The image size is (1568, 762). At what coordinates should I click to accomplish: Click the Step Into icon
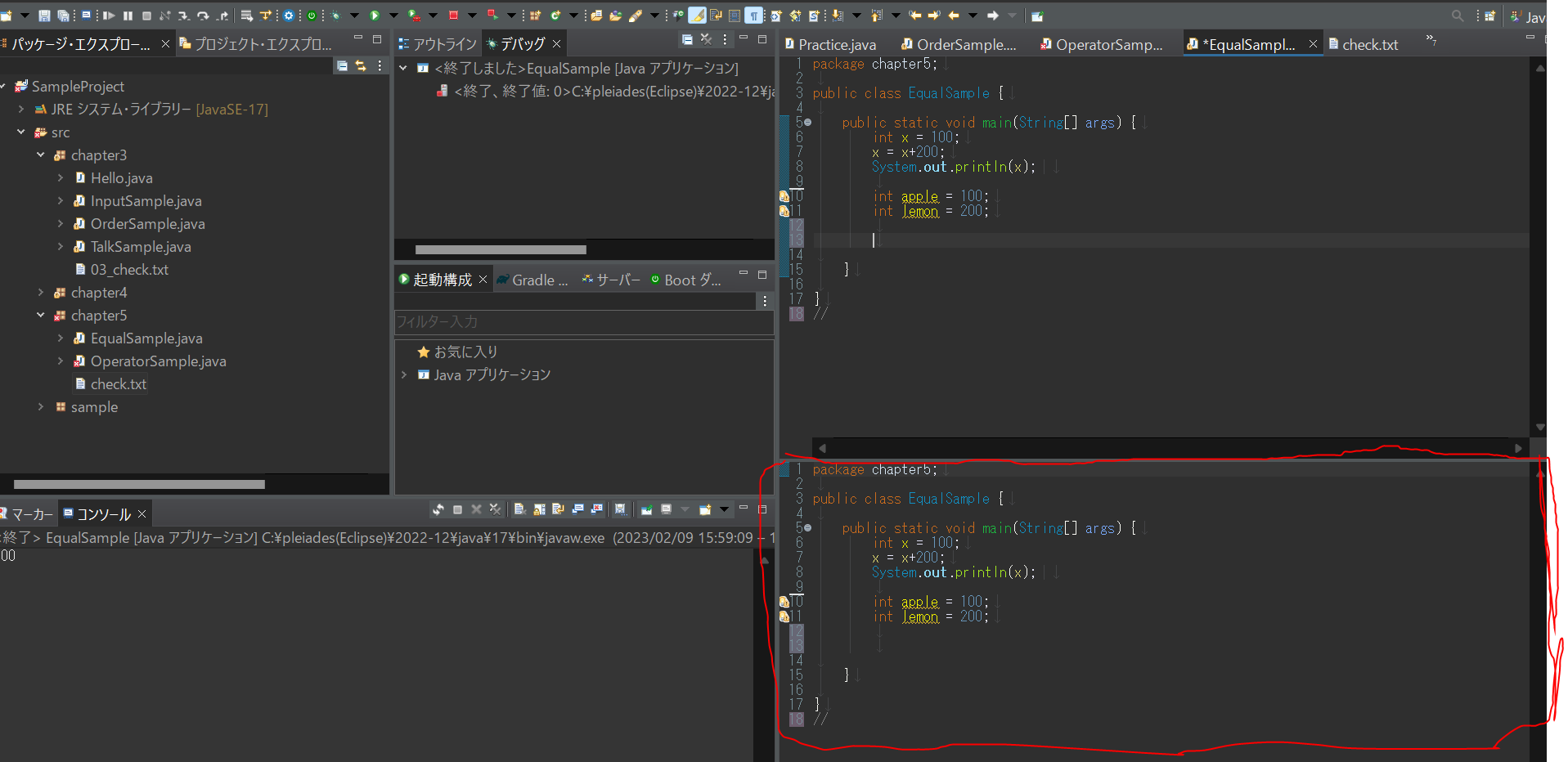[x=183, y=16]
